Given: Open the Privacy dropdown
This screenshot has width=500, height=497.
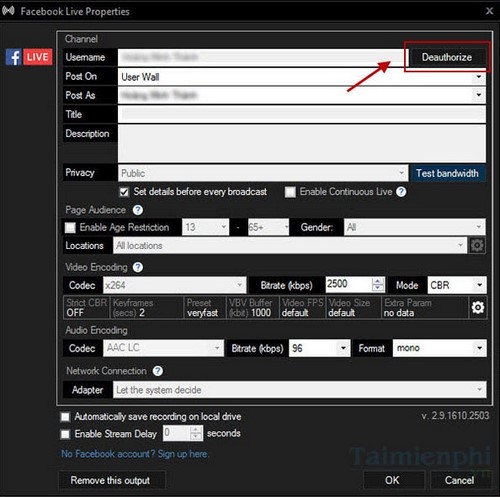Looking at the screenshot, I should tap(263, 173).
